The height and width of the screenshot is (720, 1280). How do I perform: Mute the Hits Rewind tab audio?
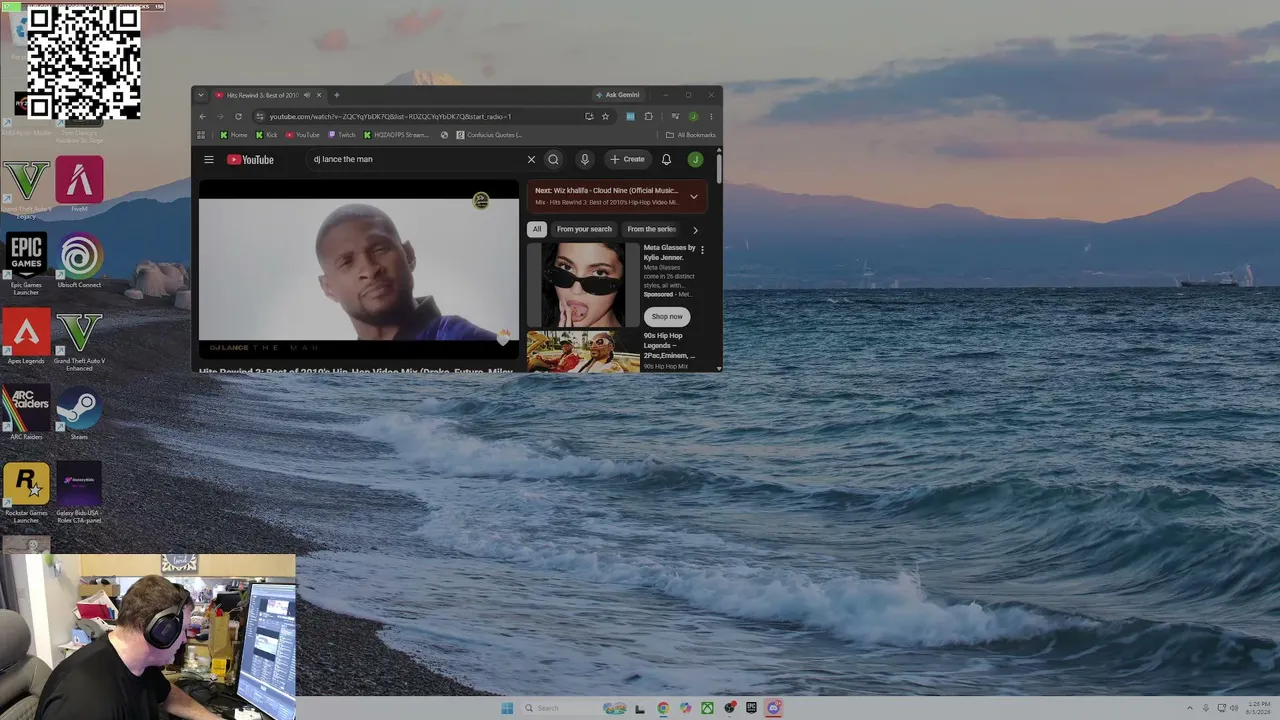point(307,95)
